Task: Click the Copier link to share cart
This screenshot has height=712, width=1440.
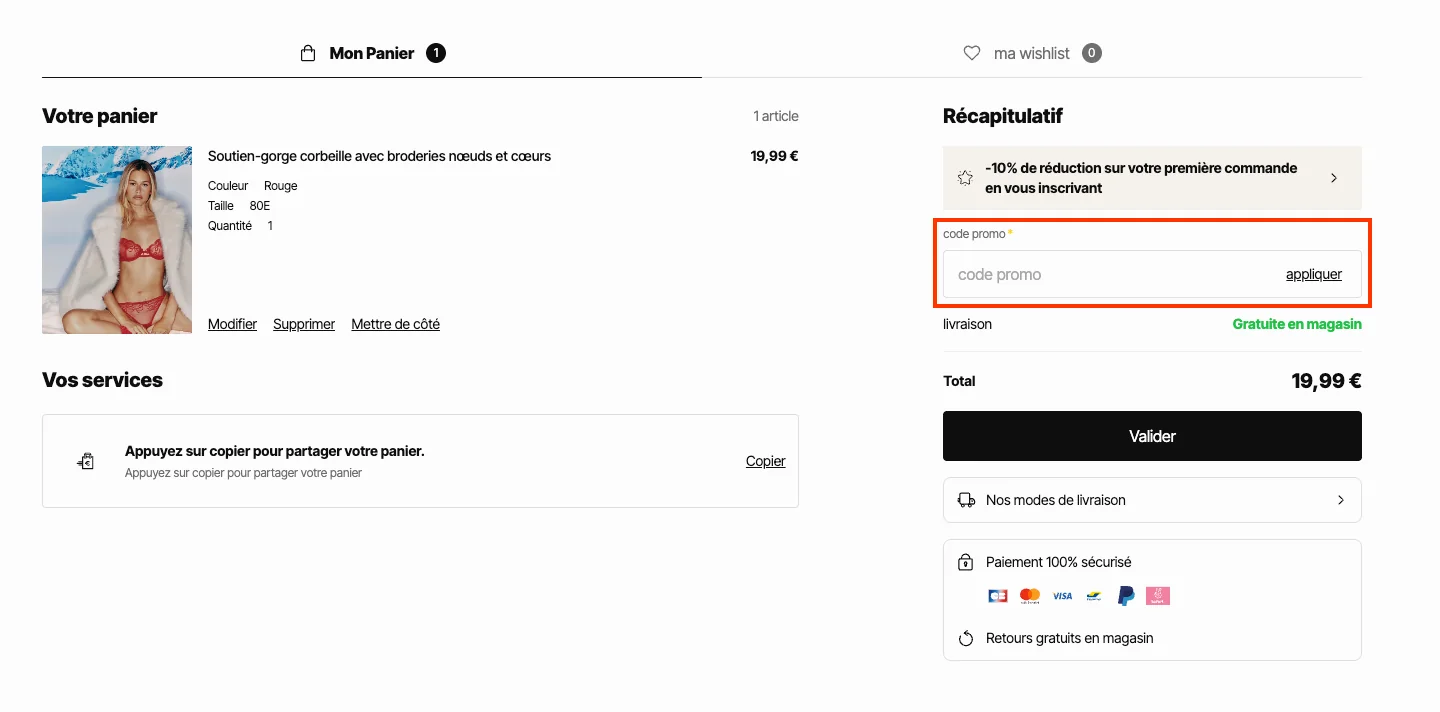Action: pyautogui.click(x=765, y=461)
